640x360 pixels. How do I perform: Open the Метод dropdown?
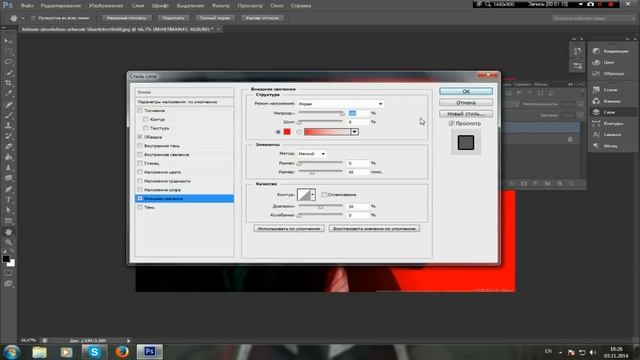pyautogui.click(x=312, y=153)
